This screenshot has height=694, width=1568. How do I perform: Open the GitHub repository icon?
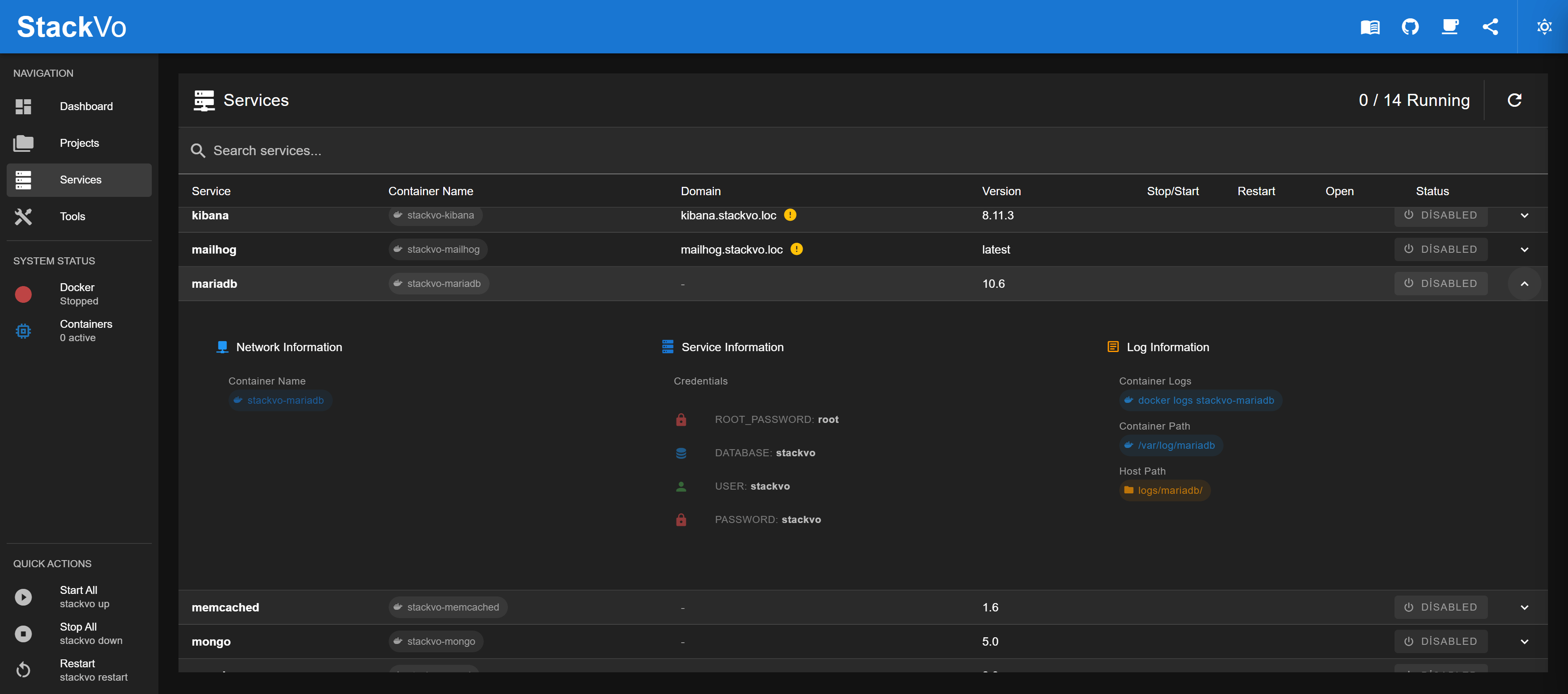[1410, 26]
